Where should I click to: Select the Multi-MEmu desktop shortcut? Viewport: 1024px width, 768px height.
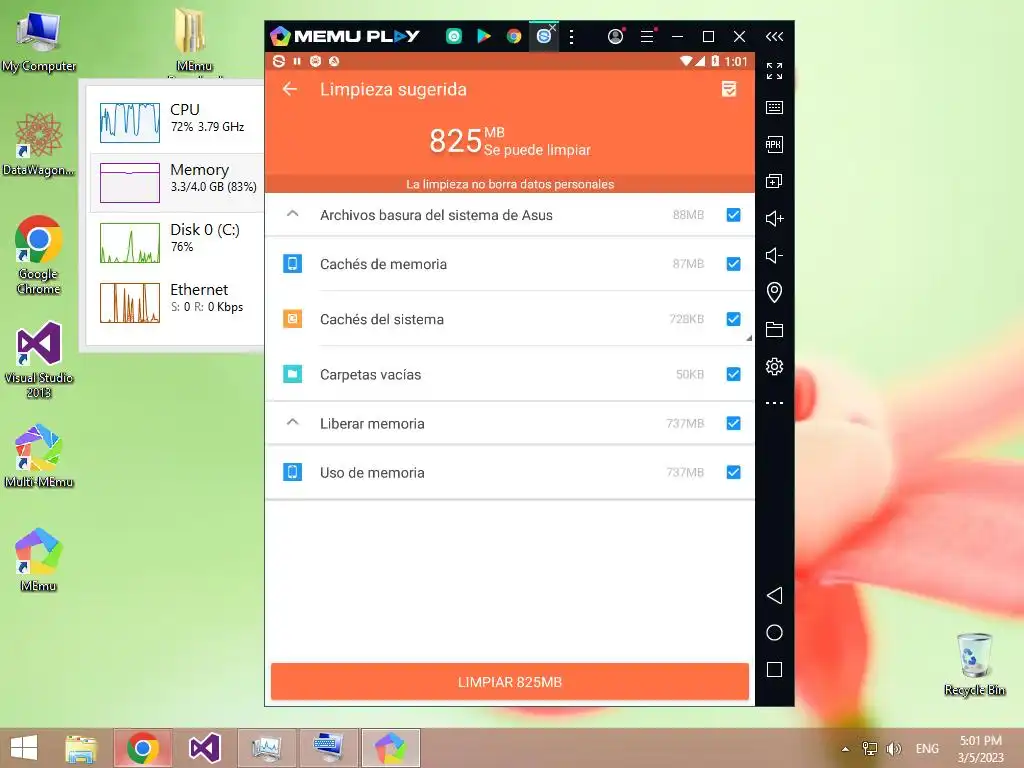[x=39, y=456]
